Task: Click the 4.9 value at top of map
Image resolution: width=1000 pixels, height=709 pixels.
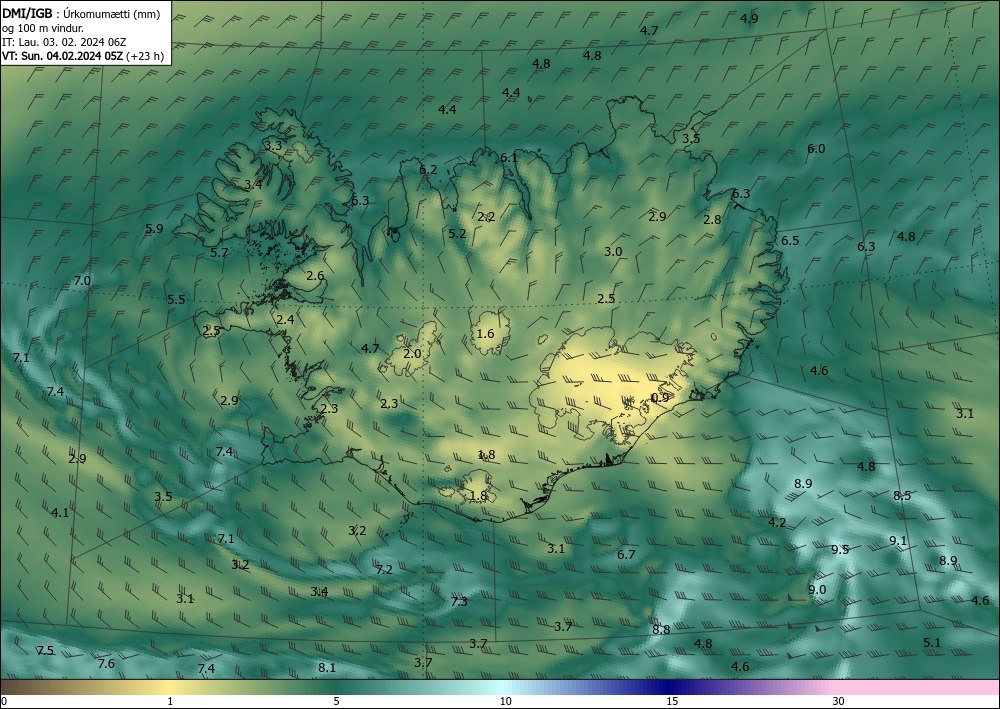Action: 749,18
